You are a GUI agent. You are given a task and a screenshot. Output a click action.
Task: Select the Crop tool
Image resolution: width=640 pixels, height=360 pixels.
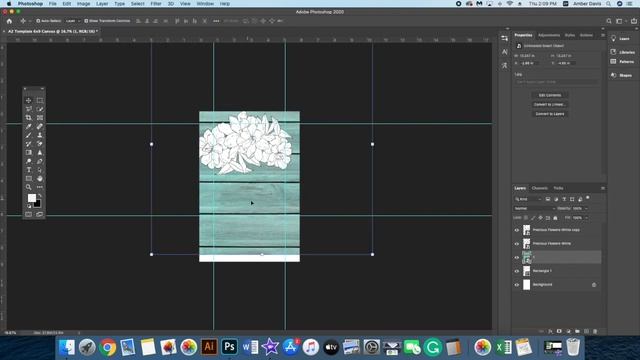point(29,118)
